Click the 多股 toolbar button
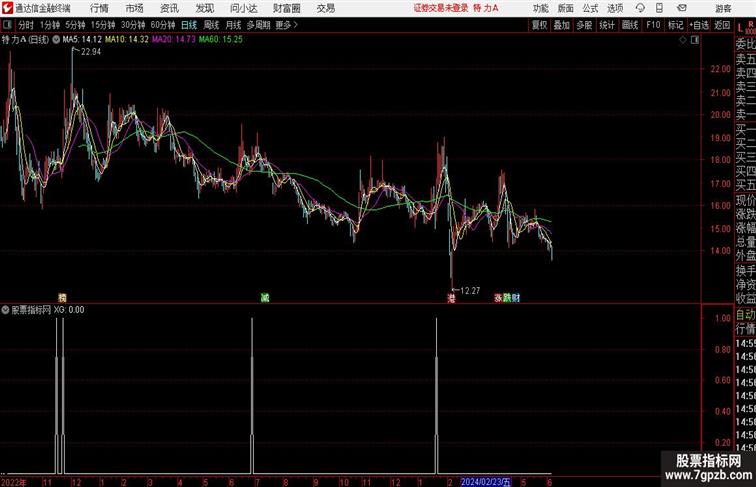 pos(584,25)
